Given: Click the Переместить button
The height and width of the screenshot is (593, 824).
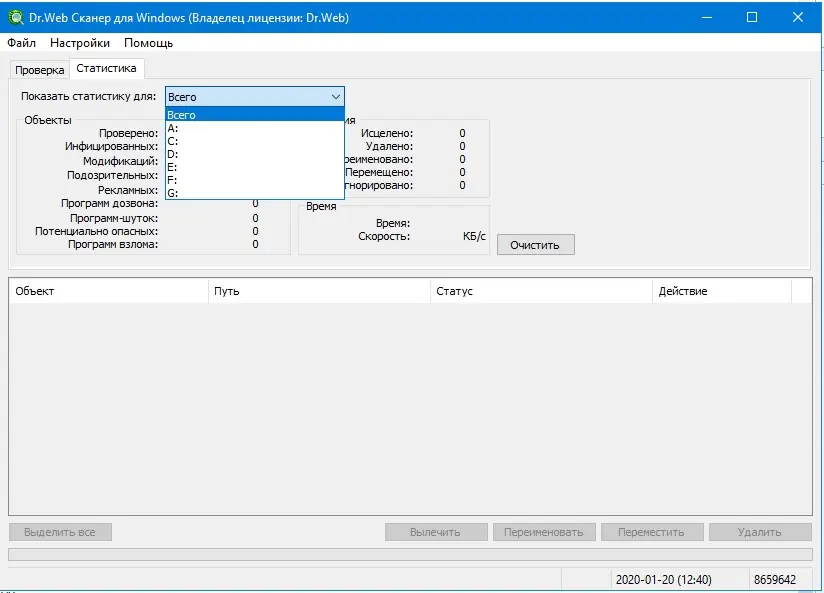Looking at the screenshot, I should (x=652, y=532).
